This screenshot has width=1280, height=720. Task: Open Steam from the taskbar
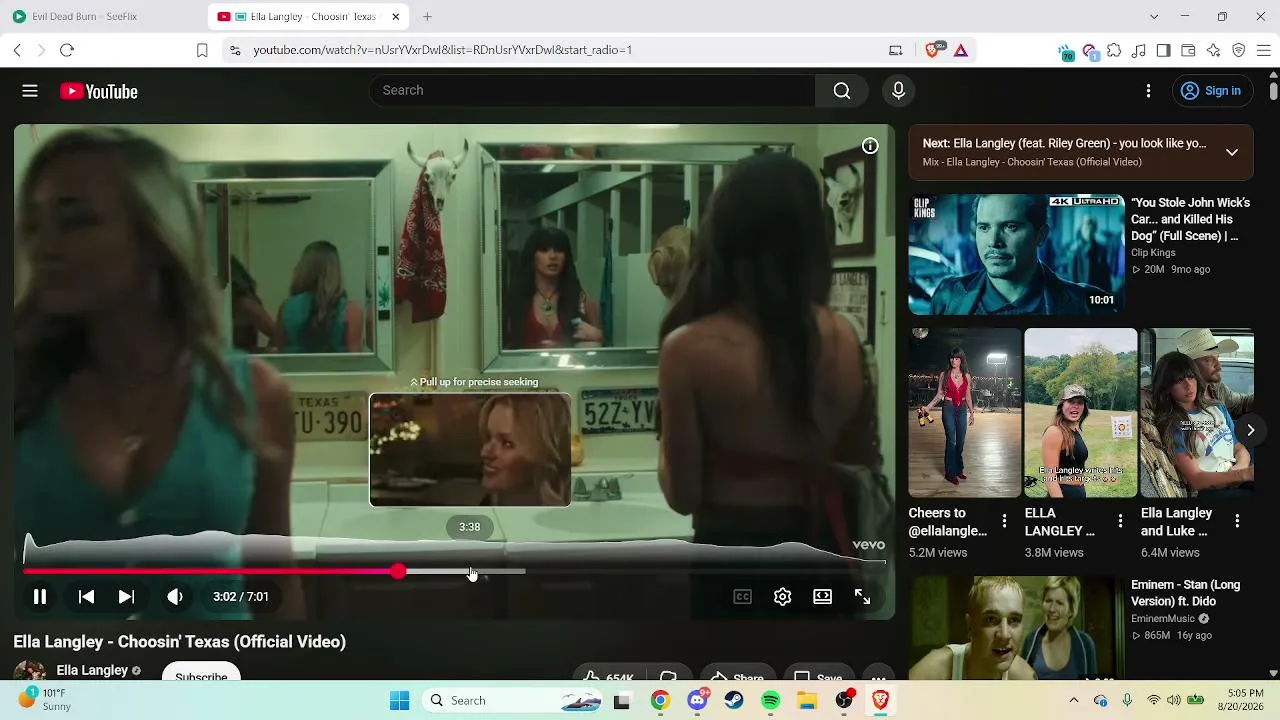coord(734,701)
